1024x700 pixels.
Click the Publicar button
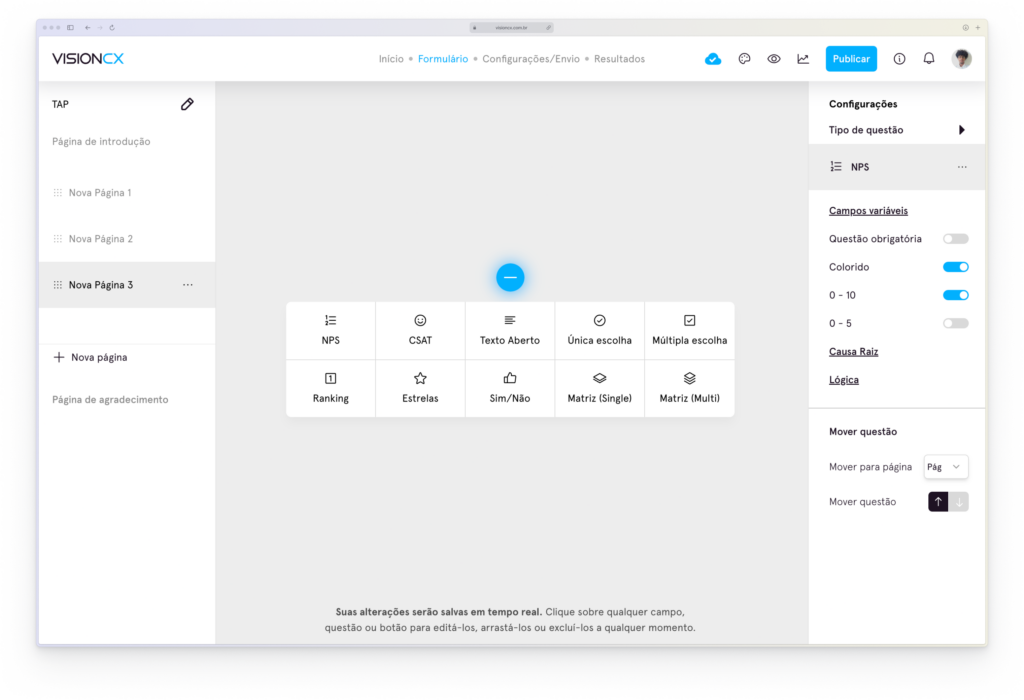851,59
